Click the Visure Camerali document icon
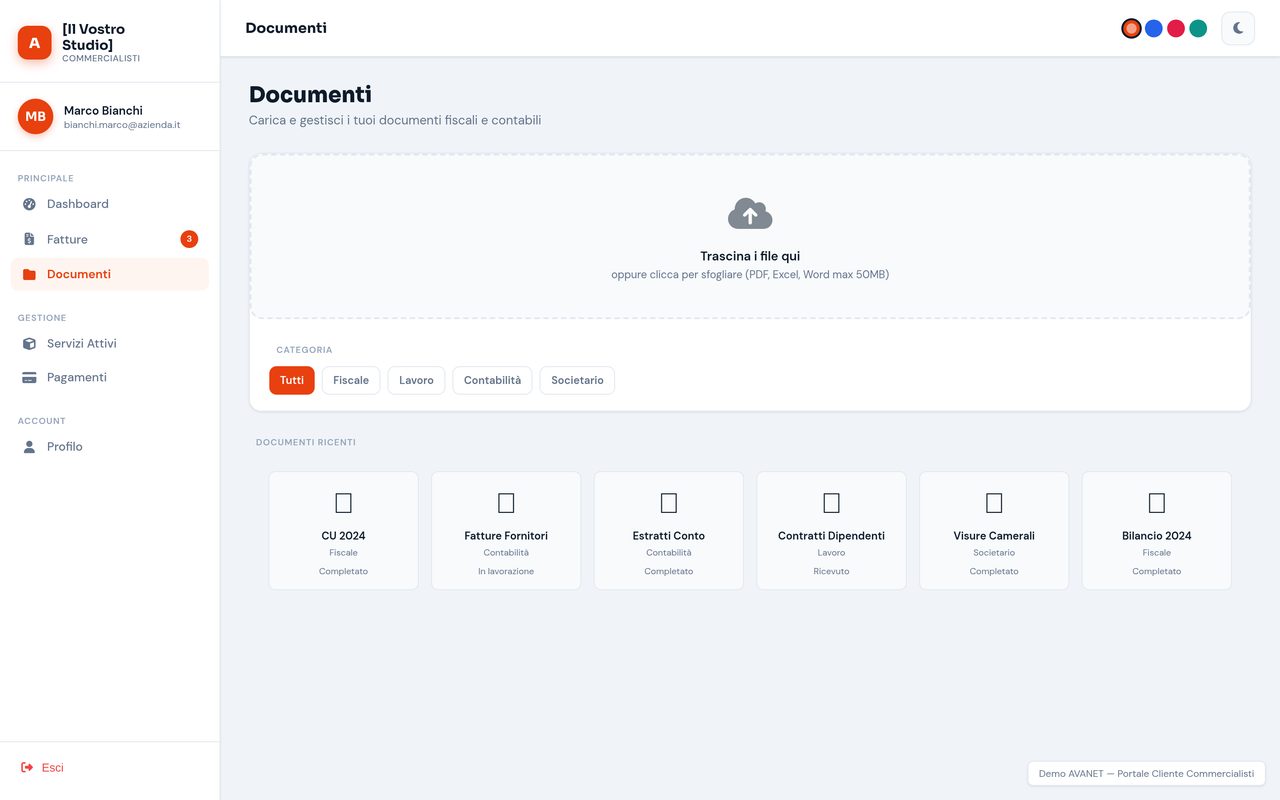1280x800 pixels. pos(994,503)
